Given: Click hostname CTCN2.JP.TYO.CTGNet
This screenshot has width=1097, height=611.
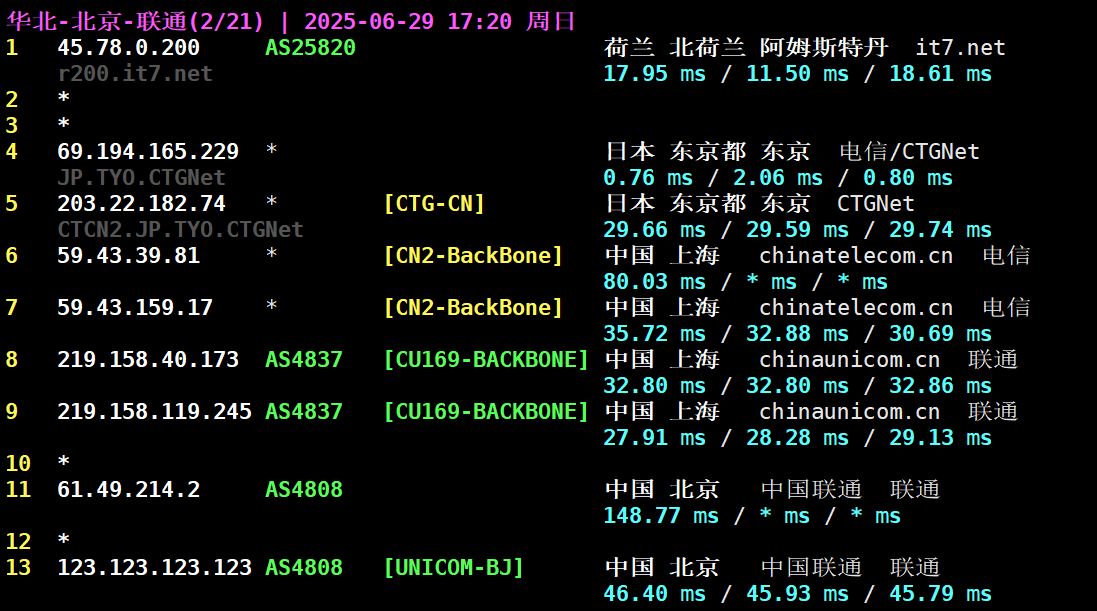Looking at the screenshot, I should point(181,230).
